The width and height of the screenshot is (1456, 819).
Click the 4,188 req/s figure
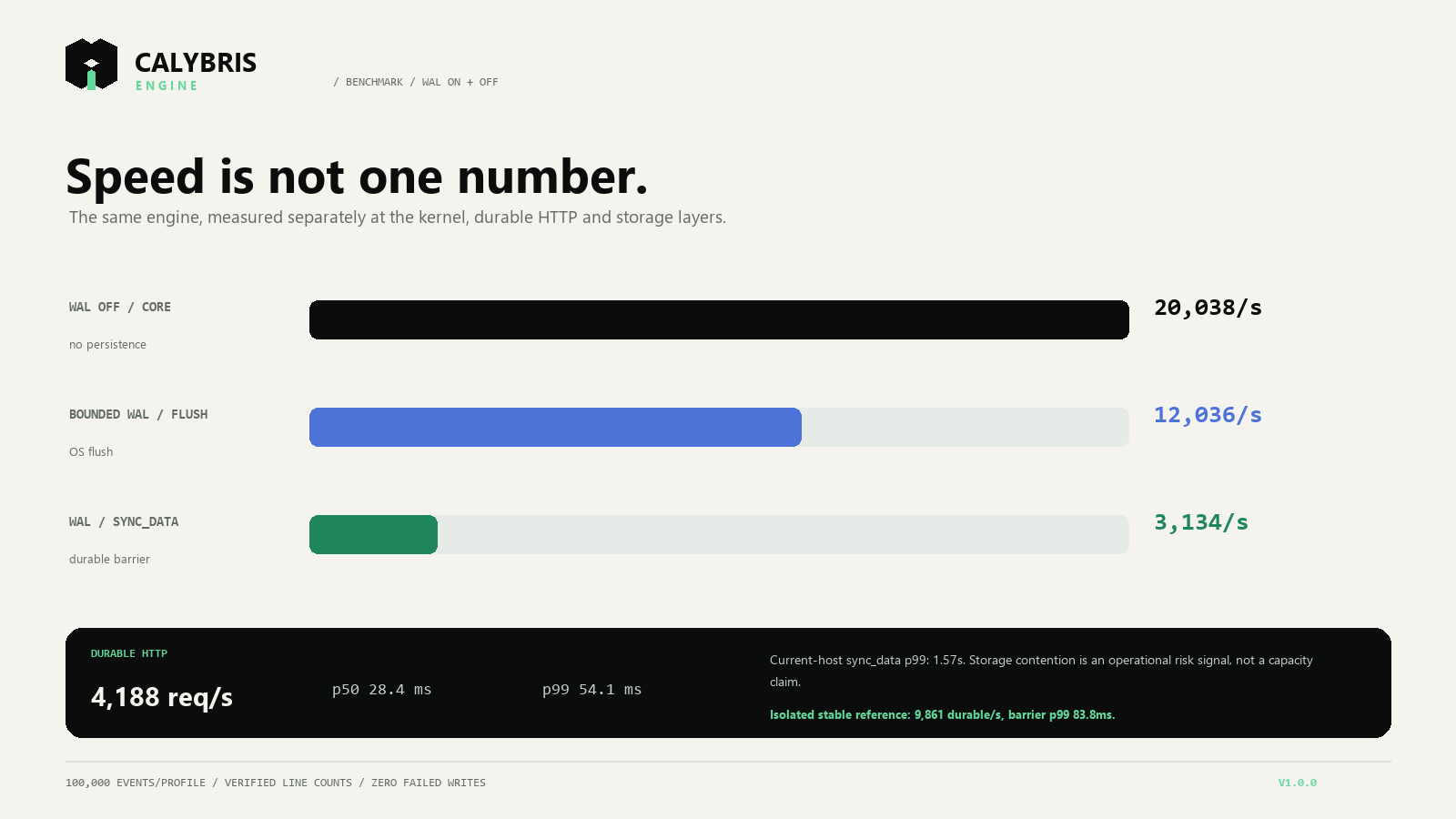pyautogui.click(x=162, y=697)
